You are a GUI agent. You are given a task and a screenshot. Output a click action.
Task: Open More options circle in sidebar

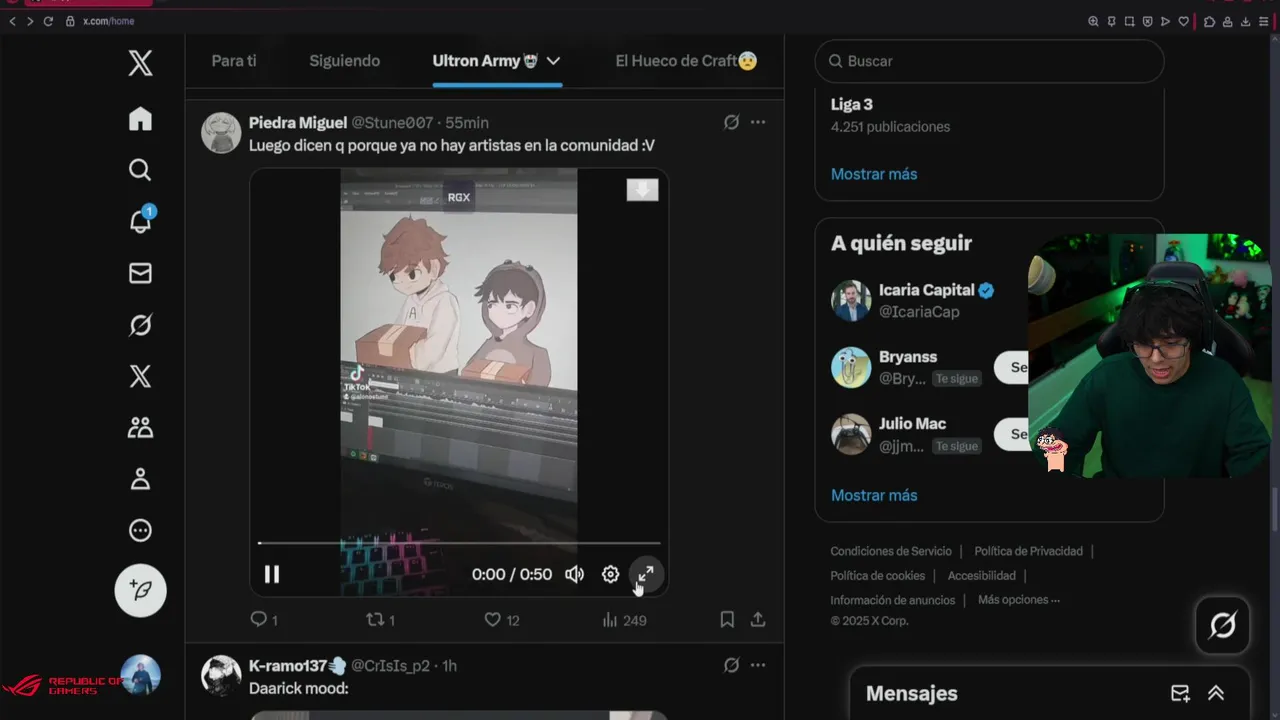coord(140,531)
